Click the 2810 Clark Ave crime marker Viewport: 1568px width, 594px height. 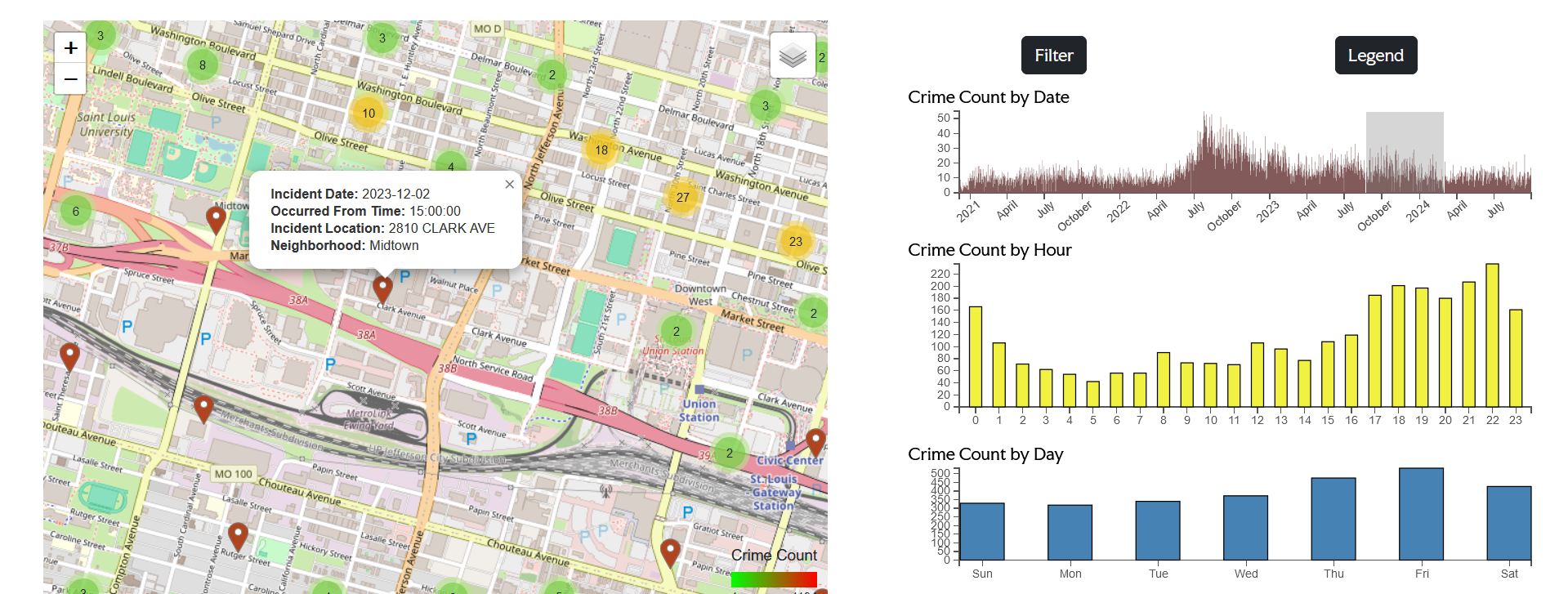(382, 288)
